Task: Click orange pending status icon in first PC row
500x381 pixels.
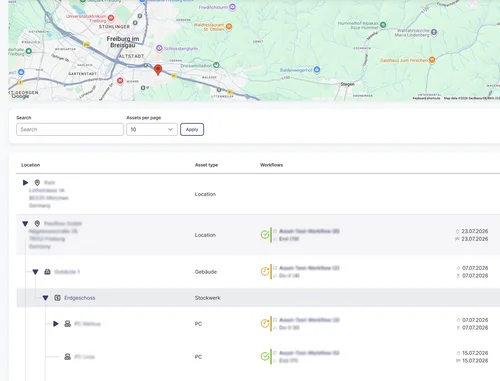Action: [265, 323]
